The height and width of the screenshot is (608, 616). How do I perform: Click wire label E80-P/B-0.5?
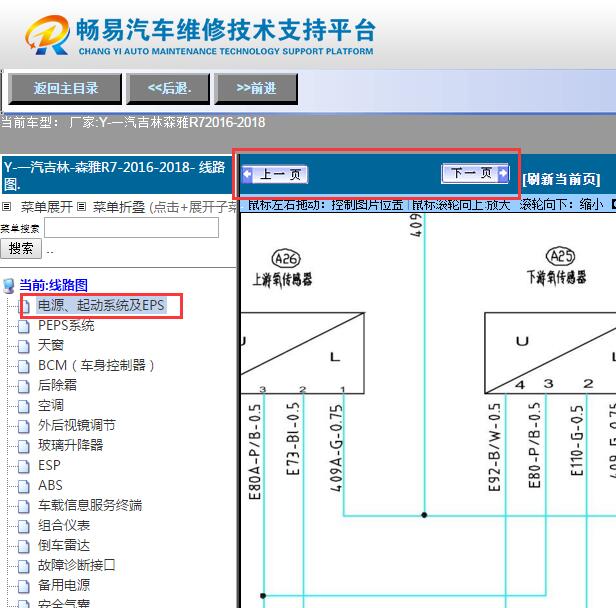point(534,445)
